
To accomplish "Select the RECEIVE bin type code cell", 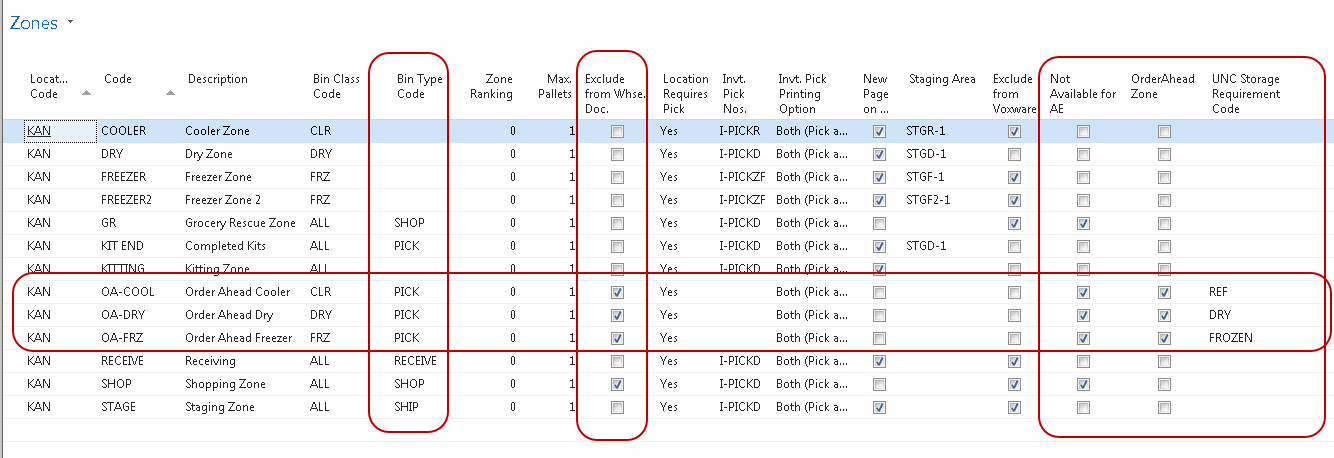I will [415, 361].
